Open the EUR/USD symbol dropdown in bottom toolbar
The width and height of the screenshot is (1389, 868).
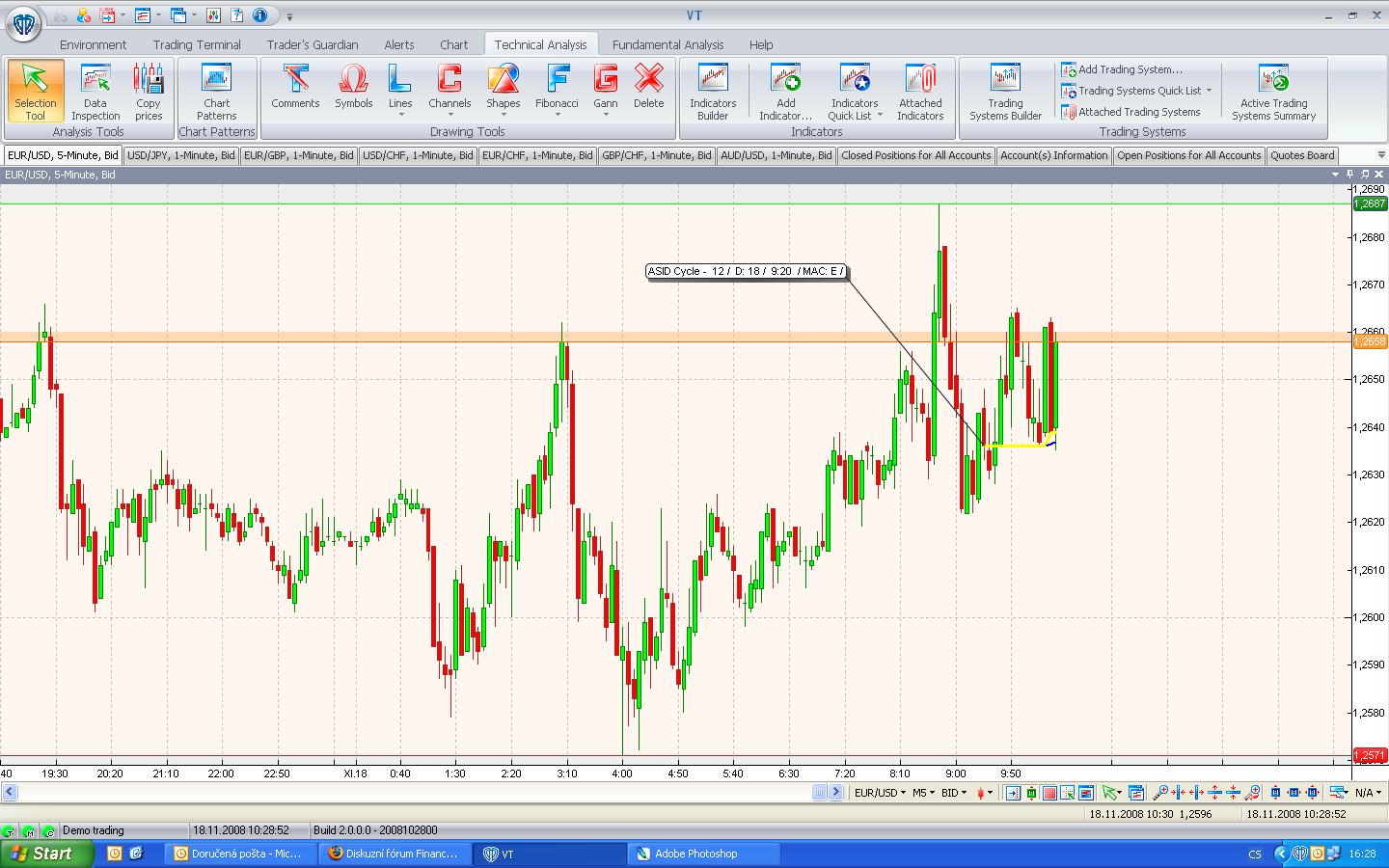point(881,793)
